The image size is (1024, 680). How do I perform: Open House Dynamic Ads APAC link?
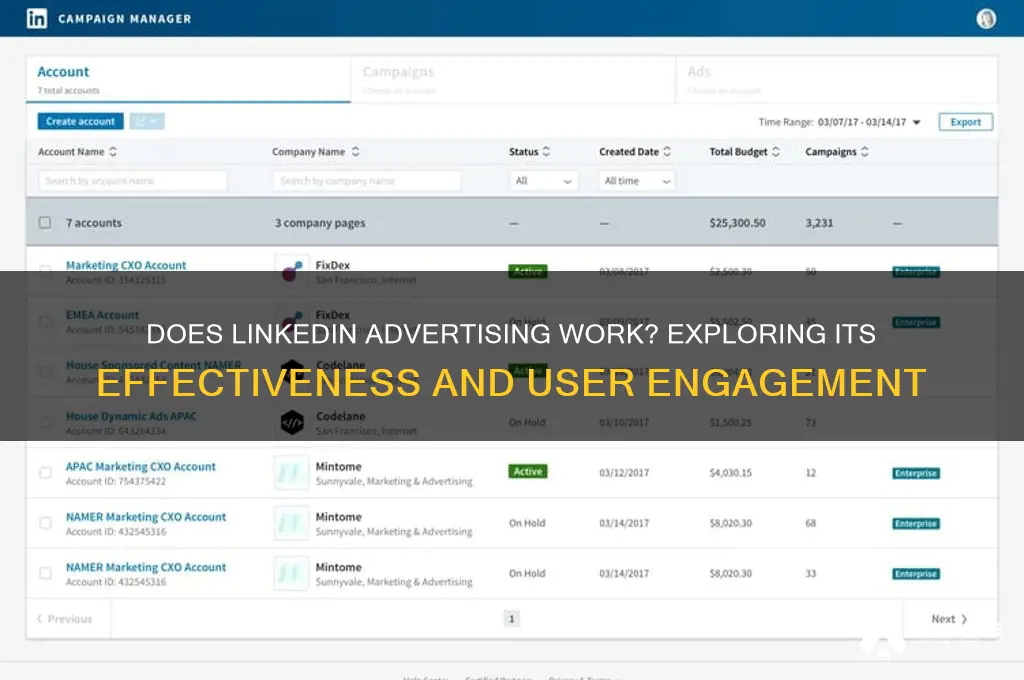pyautogui.click(x=131, y=416)
